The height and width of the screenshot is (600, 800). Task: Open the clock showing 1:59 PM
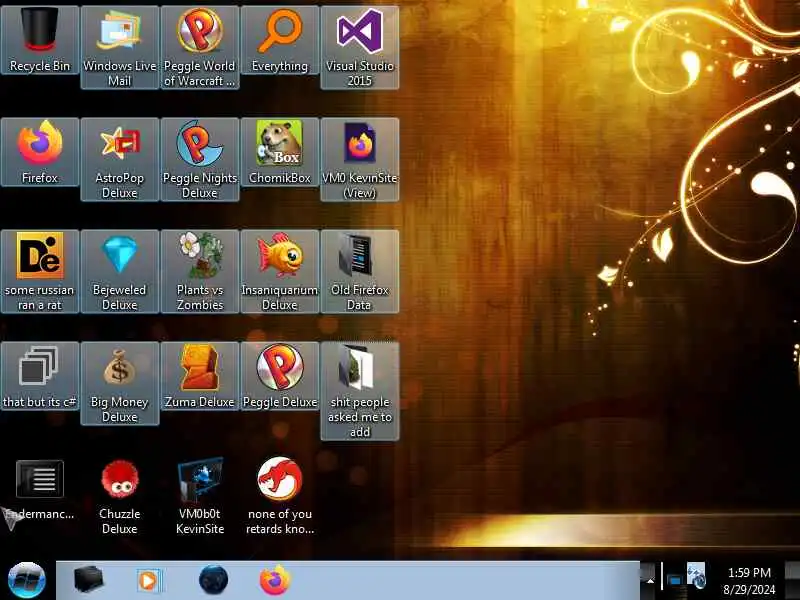749,581
